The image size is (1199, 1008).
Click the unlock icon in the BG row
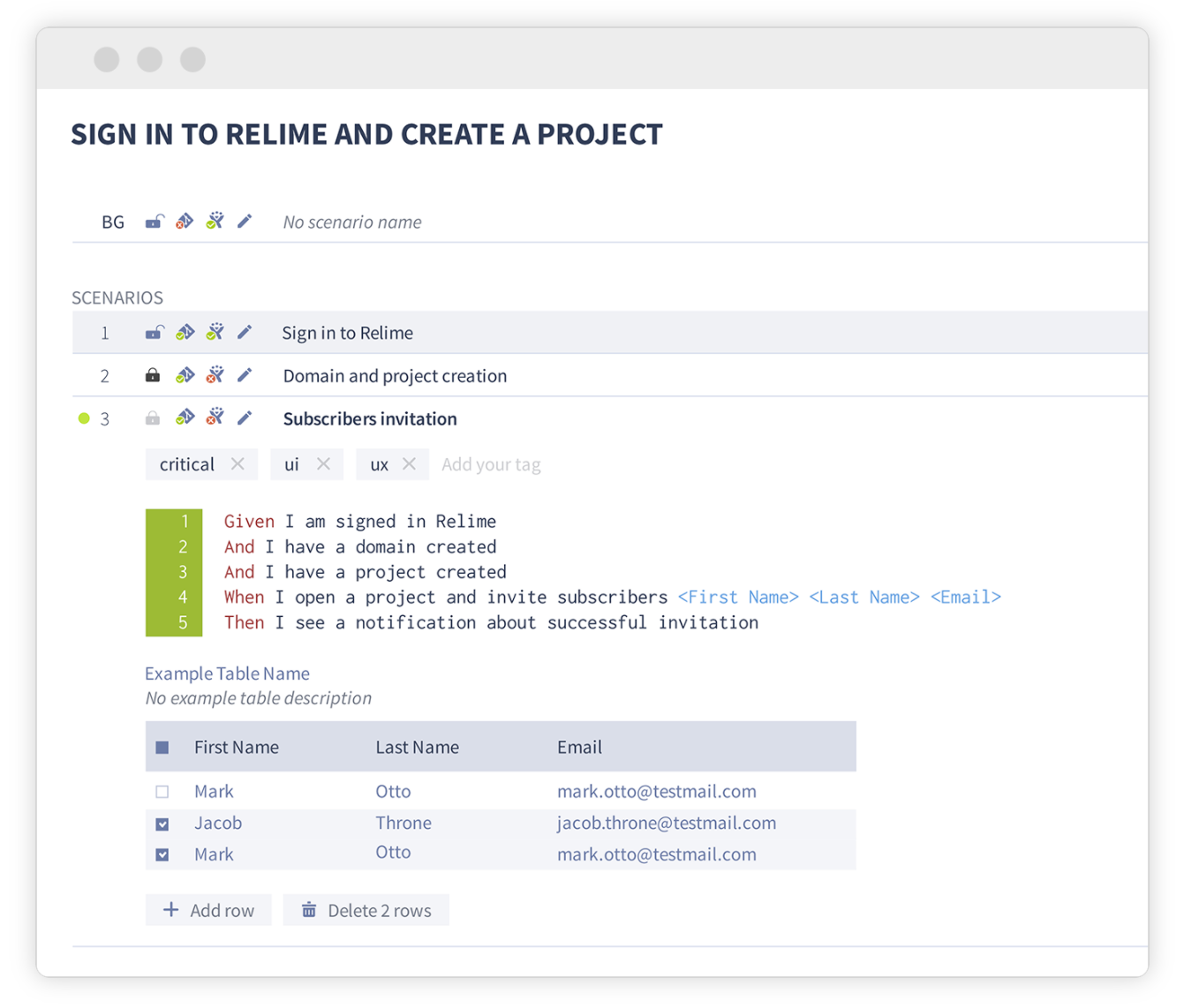tap(155, 222)
